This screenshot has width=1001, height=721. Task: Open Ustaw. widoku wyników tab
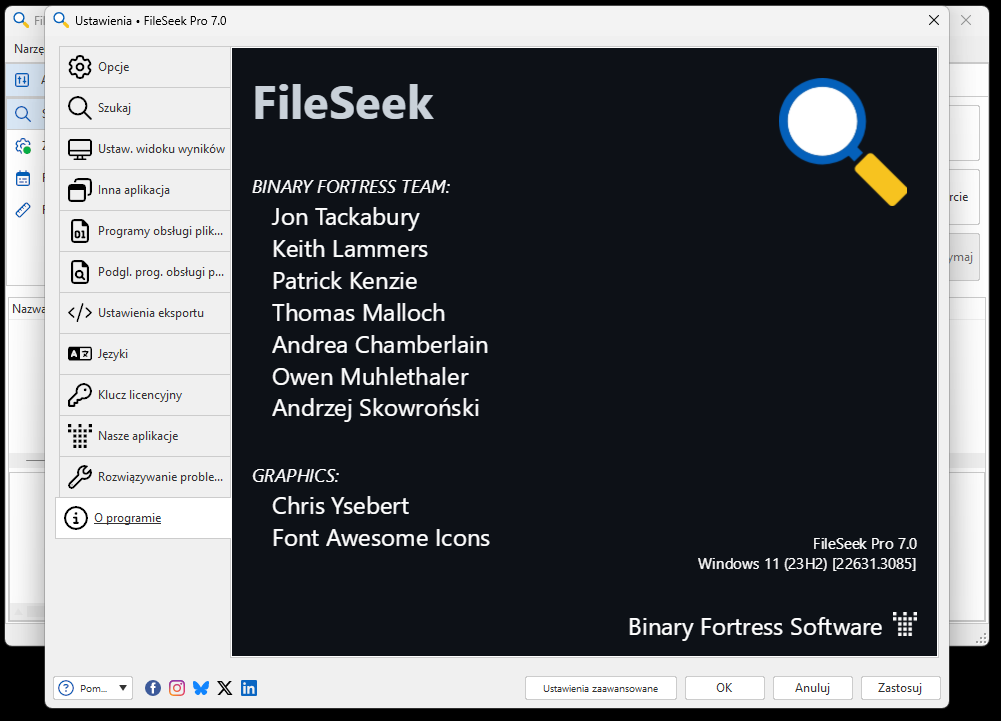[x=145, y=149]
